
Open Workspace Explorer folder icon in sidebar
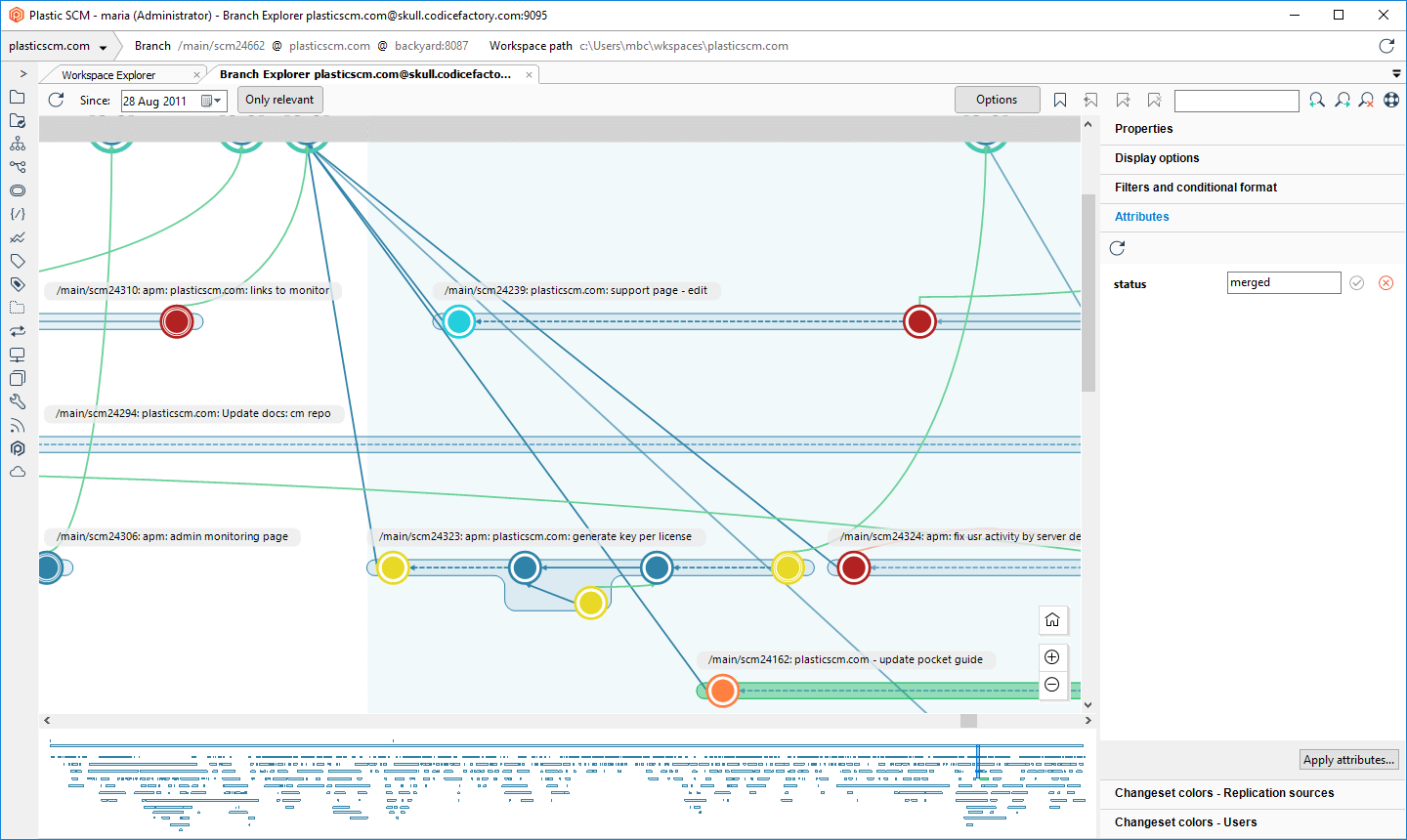tap(17, 97)
